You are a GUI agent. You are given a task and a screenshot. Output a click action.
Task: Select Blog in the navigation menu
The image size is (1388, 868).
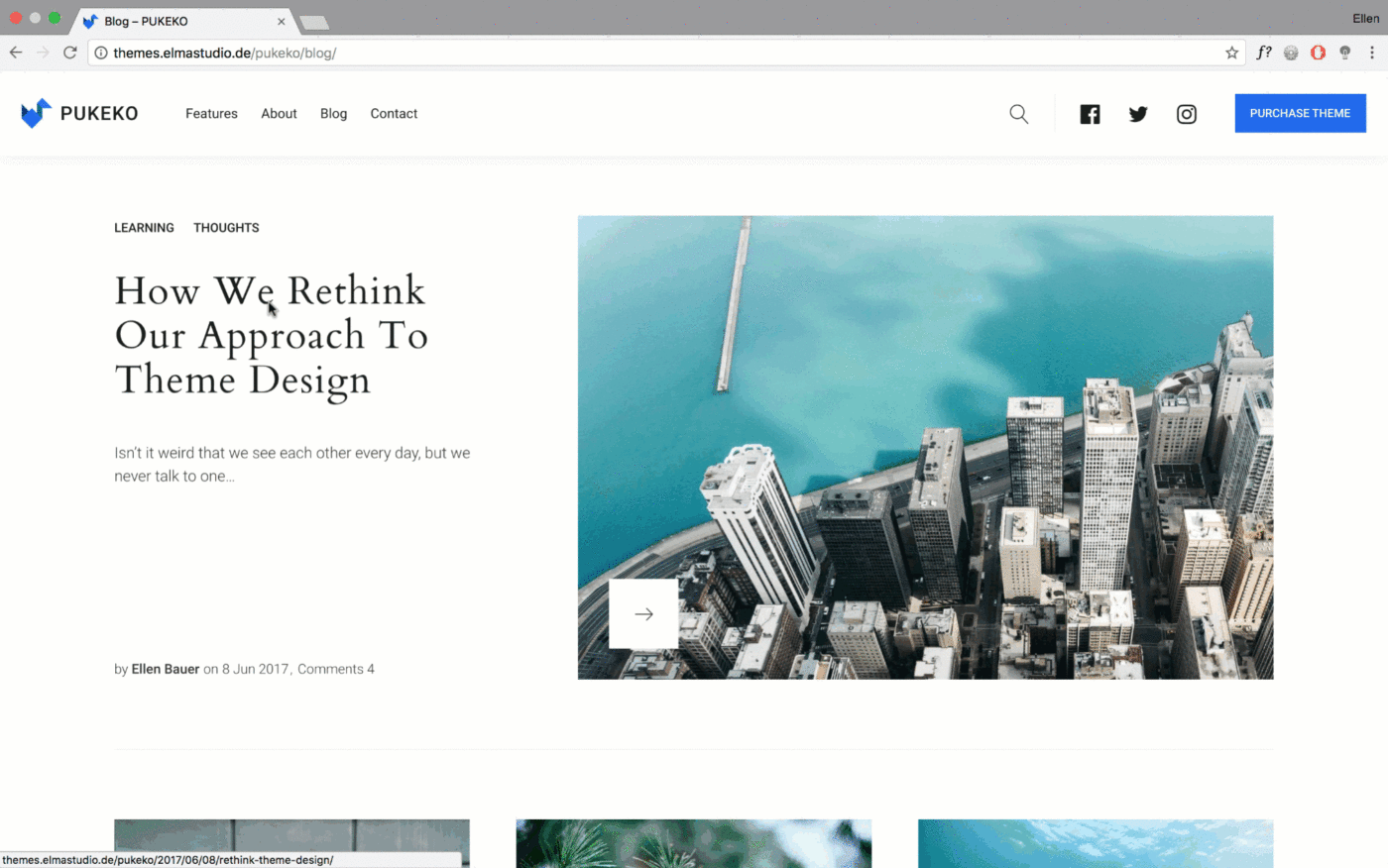tap(333, 113)
